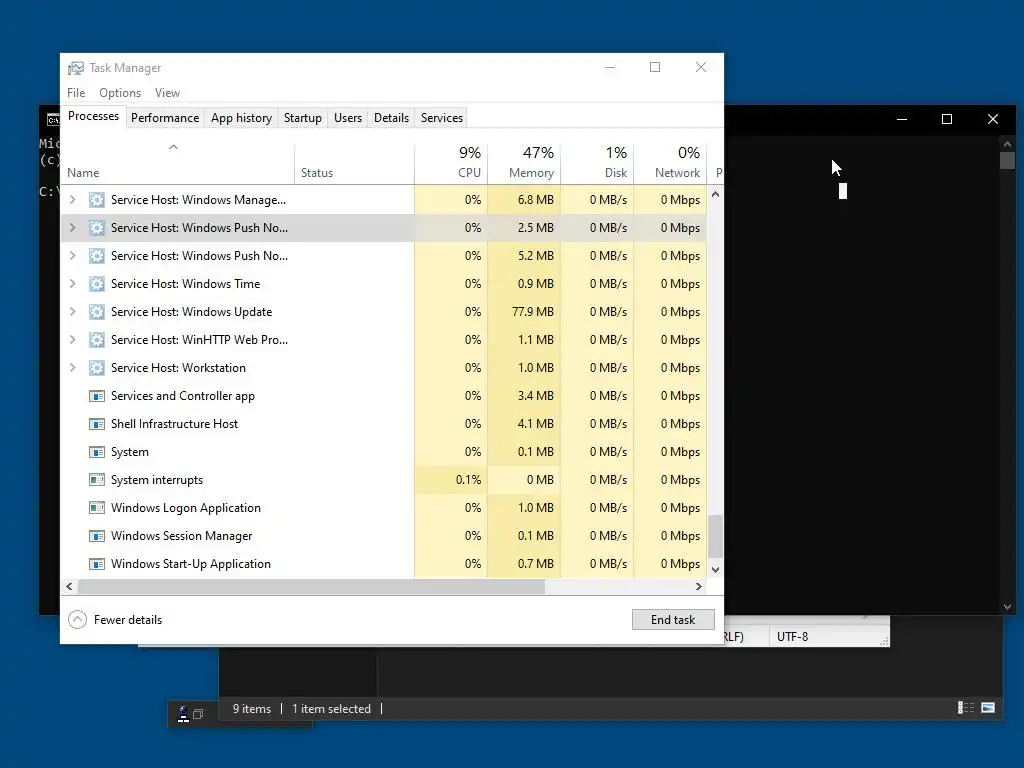Viewport: 1024px width, 768px height.
Task: Switch to the Services tab
Action: (441, 118)
